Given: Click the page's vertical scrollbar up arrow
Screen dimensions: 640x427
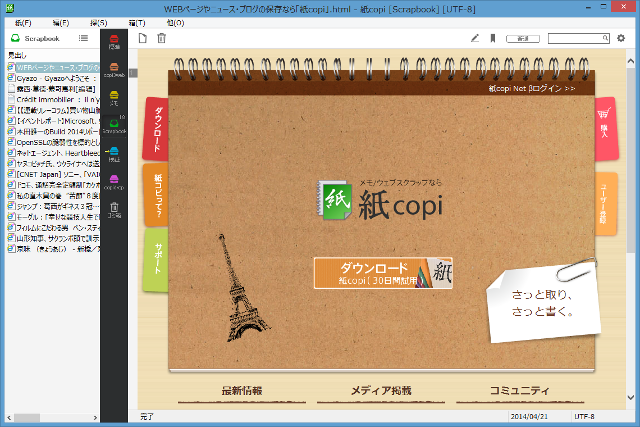Looking at the screenshot, I should pyautogui.click(x=630, y=59).
